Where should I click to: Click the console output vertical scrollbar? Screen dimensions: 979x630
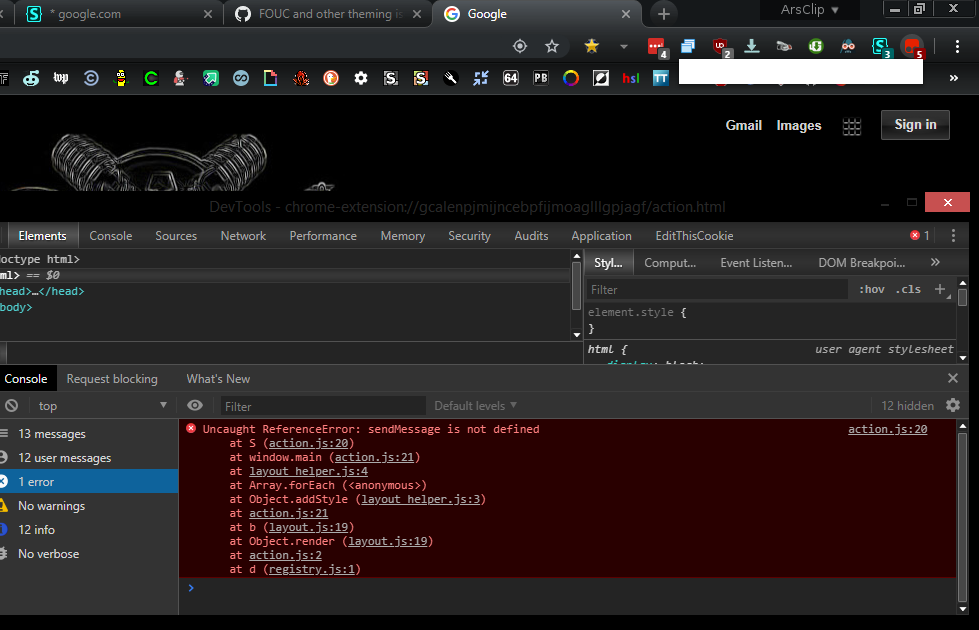click(x=962, y=517)
